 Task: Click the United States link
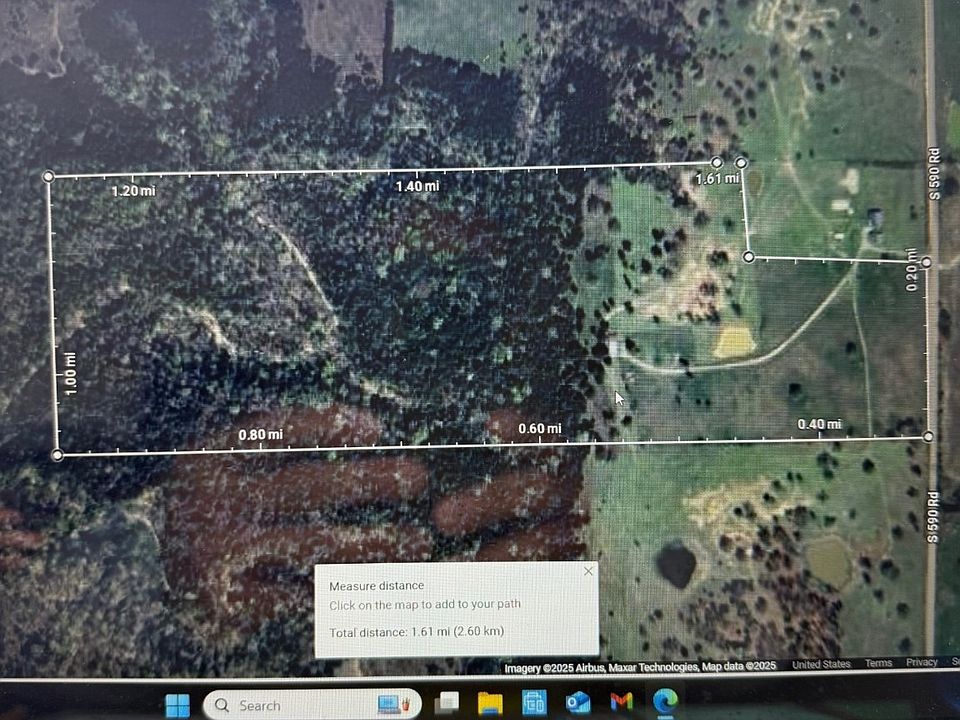[x=821, y=664]
